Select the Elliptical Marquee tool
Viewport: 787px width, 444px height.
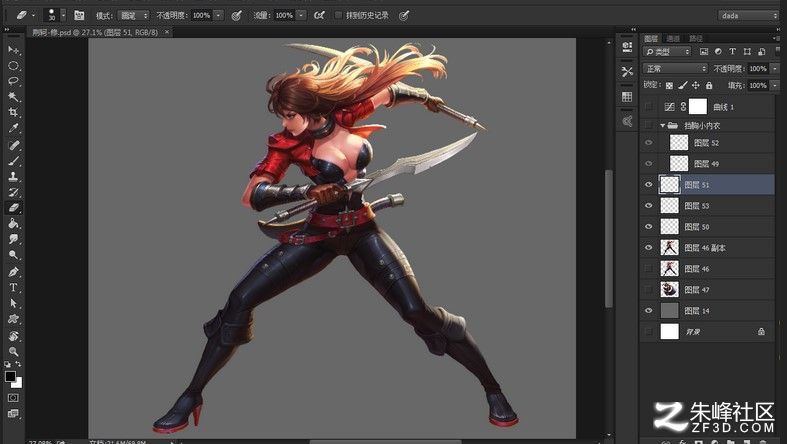pos(14,66)
